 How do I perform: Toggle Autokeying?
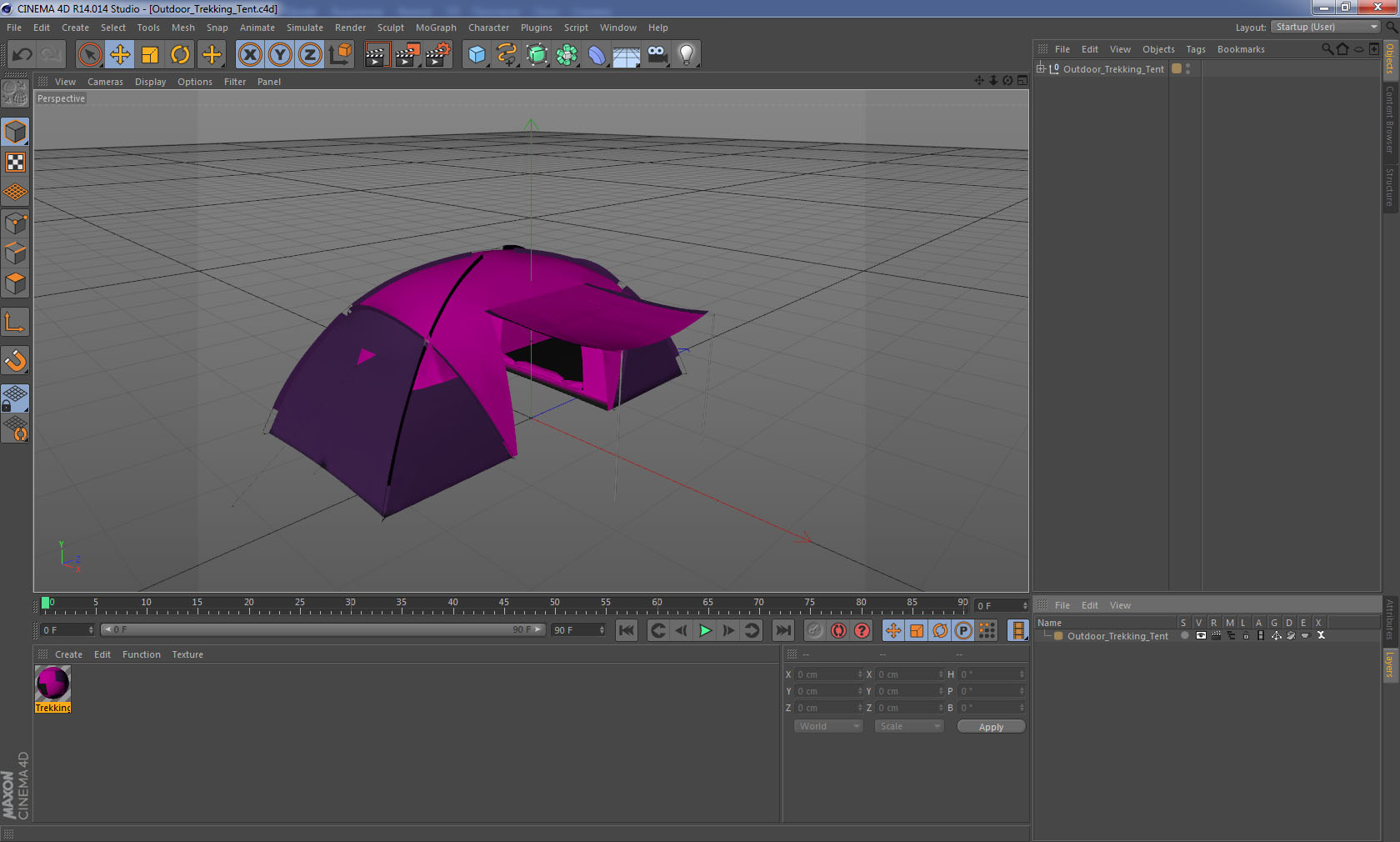pyautogui.click(x=838, y=630)
